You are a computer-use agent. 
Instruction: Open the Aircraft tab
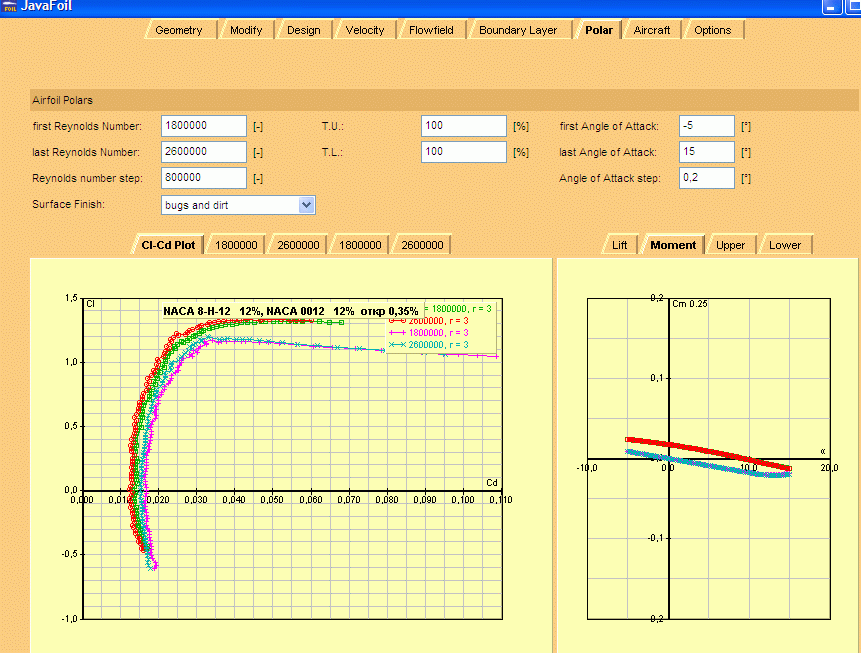tap(652, 30)
